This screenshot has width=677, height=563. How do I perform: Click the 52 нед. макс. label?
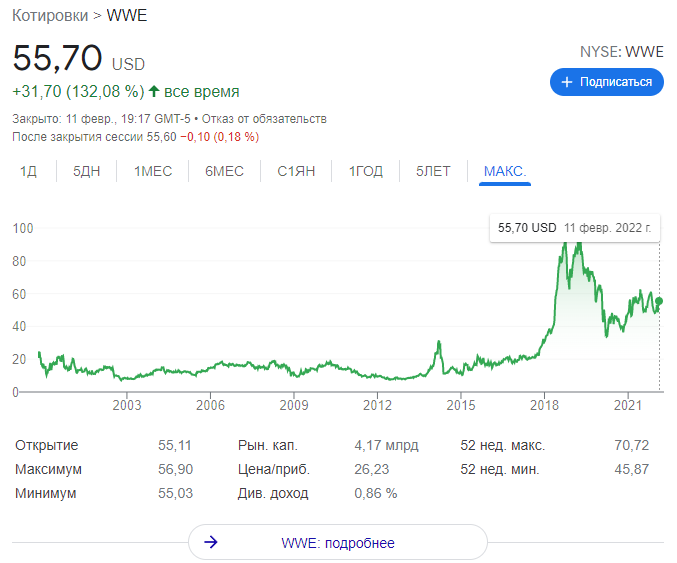[x=503, y=445]
